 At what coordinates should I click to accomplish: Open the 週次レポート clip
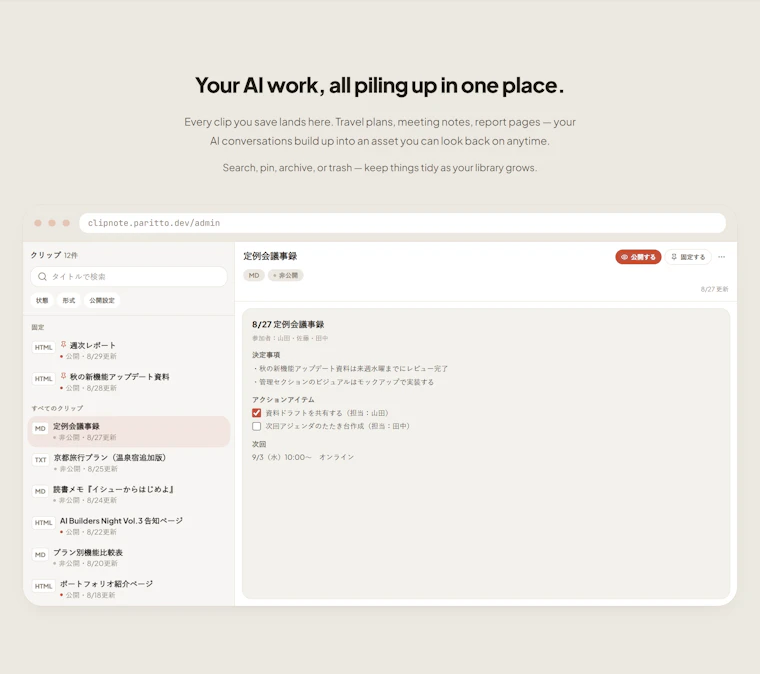129,350
